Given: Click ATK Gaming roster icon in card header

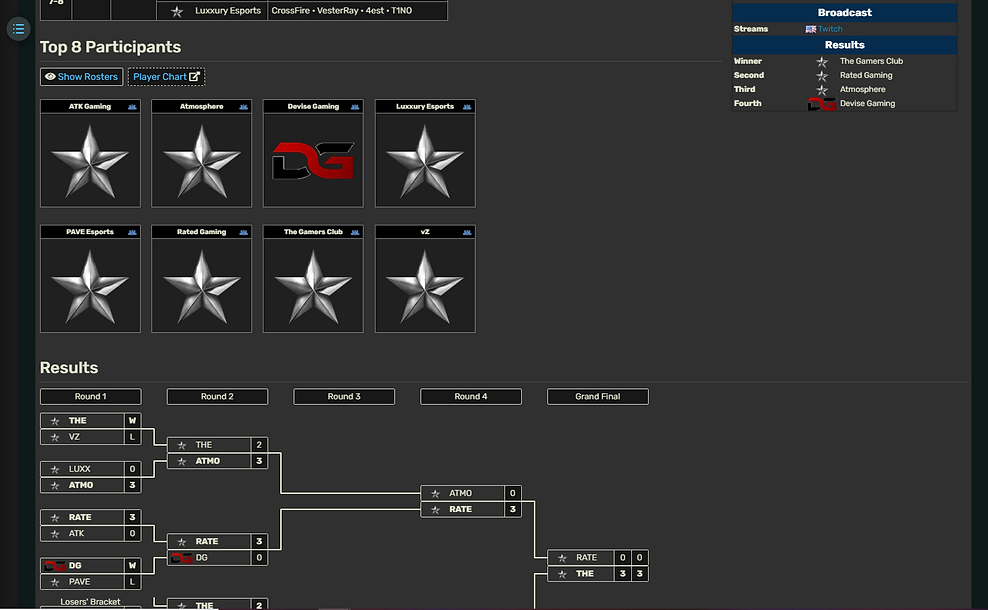Looking at the screenshot, I should [132, 107].
